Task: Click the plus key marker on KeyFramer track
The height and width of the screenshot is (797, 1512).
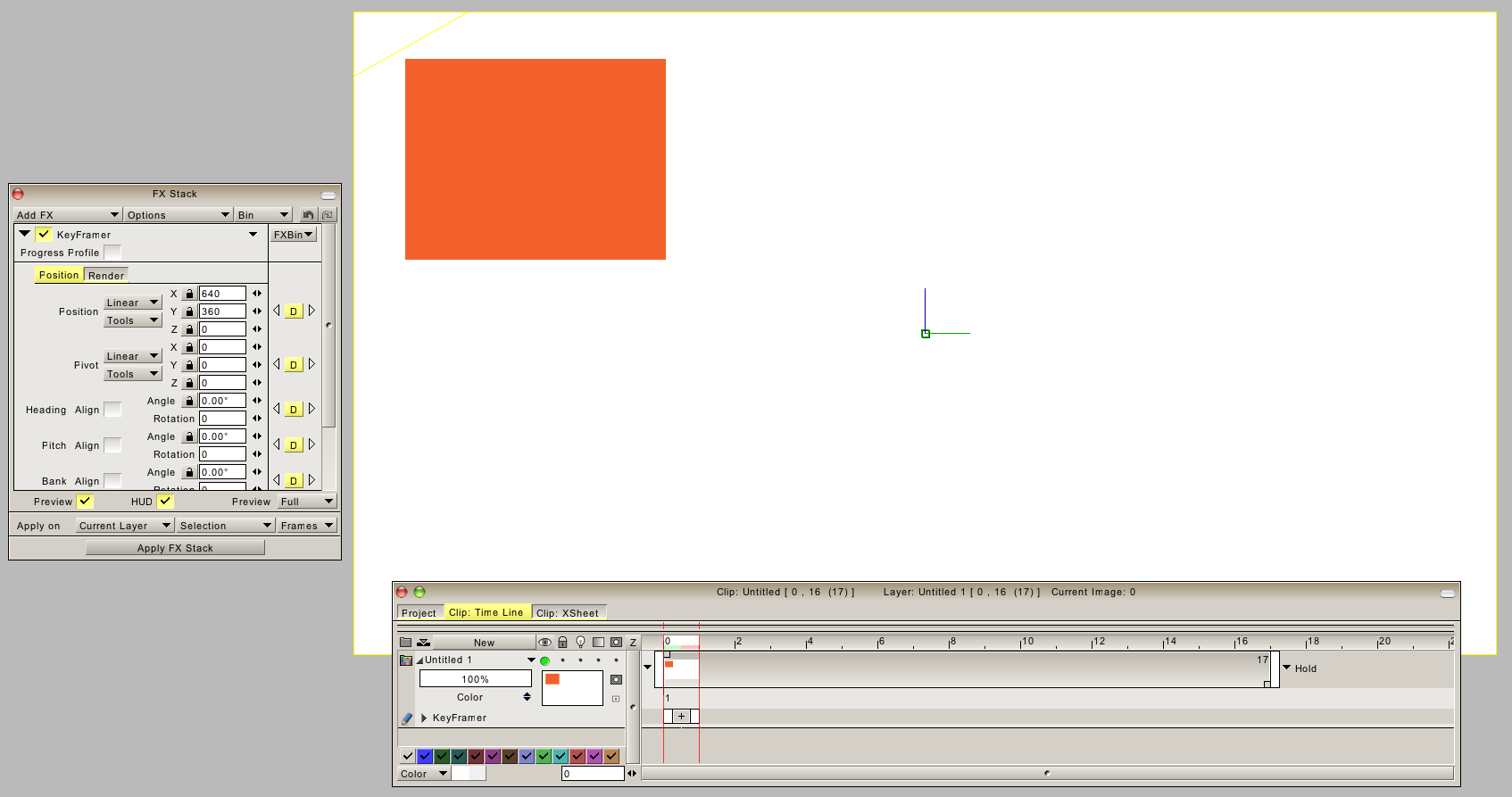Action: (681, 716)
